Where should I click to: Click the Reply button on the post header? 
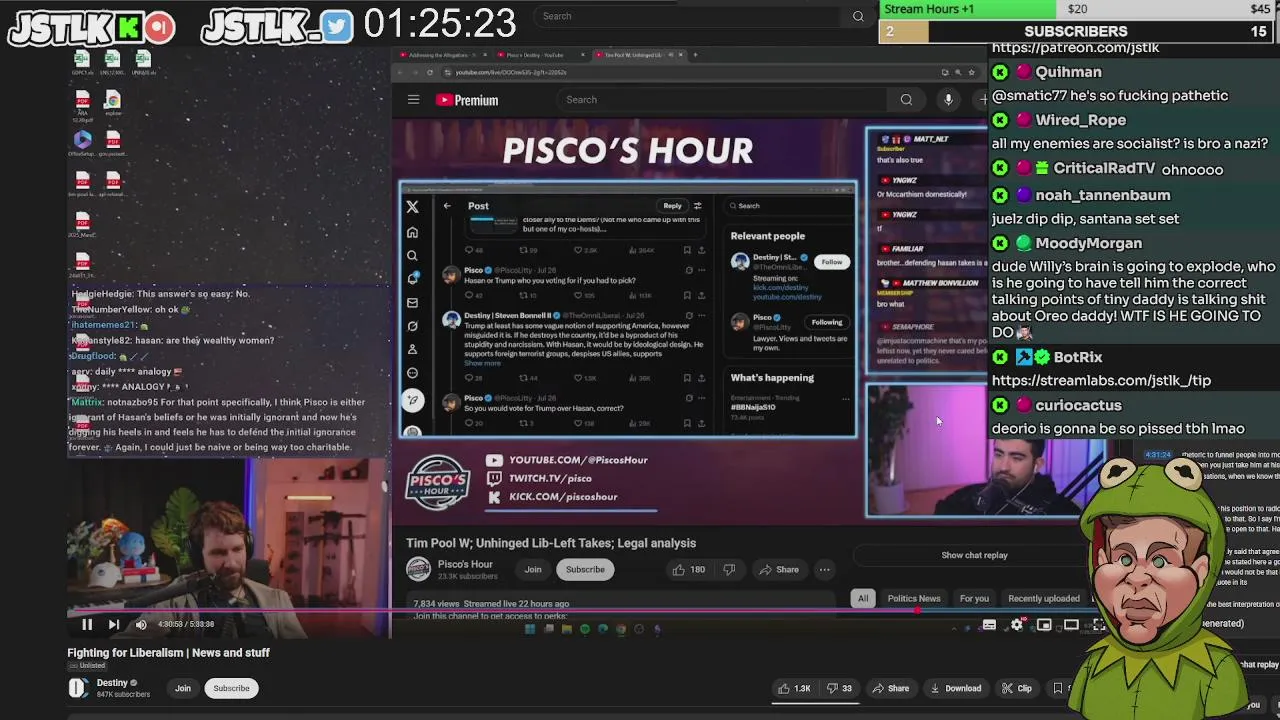pos(672,206)
